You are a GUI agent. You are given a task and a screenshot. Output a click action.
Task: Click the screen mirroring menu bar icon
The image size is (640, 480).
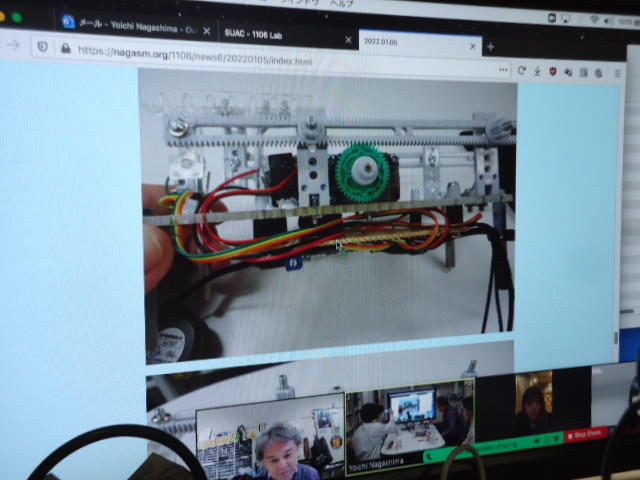pos(566,18)
